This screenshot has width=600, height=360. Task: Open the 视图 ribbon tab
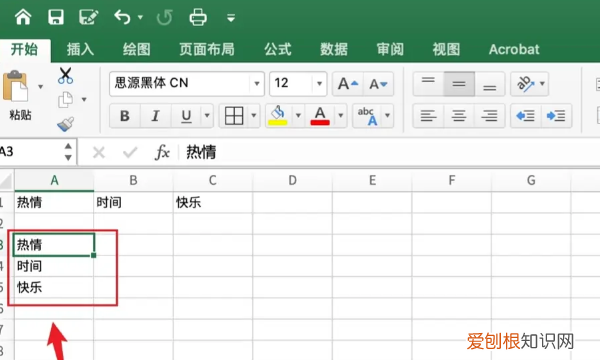[446, 50]
